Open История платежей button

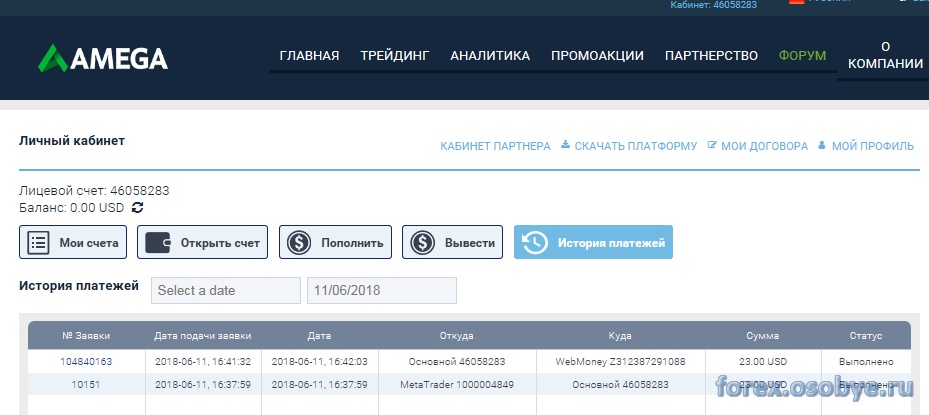tap(593, 242)
